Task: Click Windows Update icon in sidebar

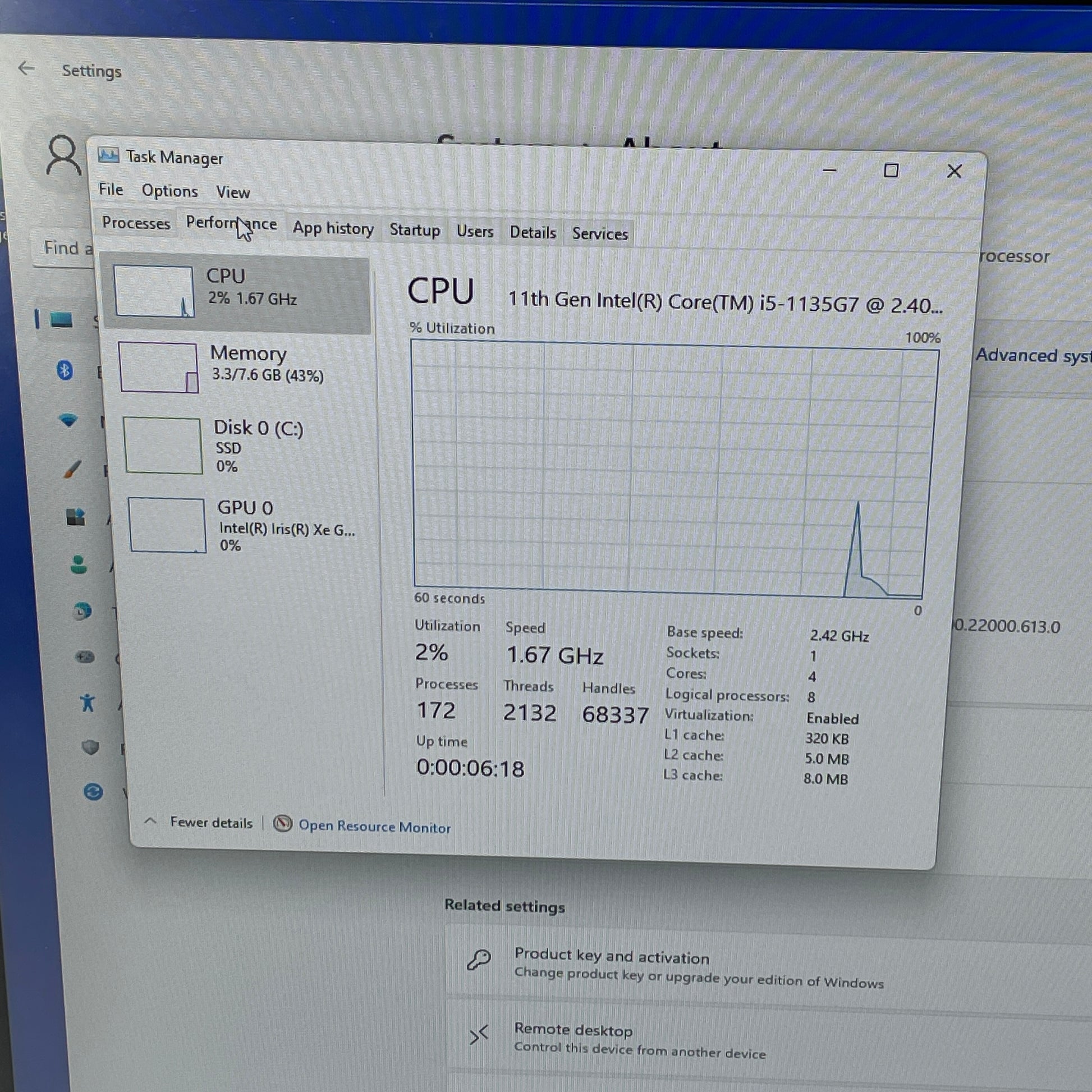Action: click(x=93, y=791)
